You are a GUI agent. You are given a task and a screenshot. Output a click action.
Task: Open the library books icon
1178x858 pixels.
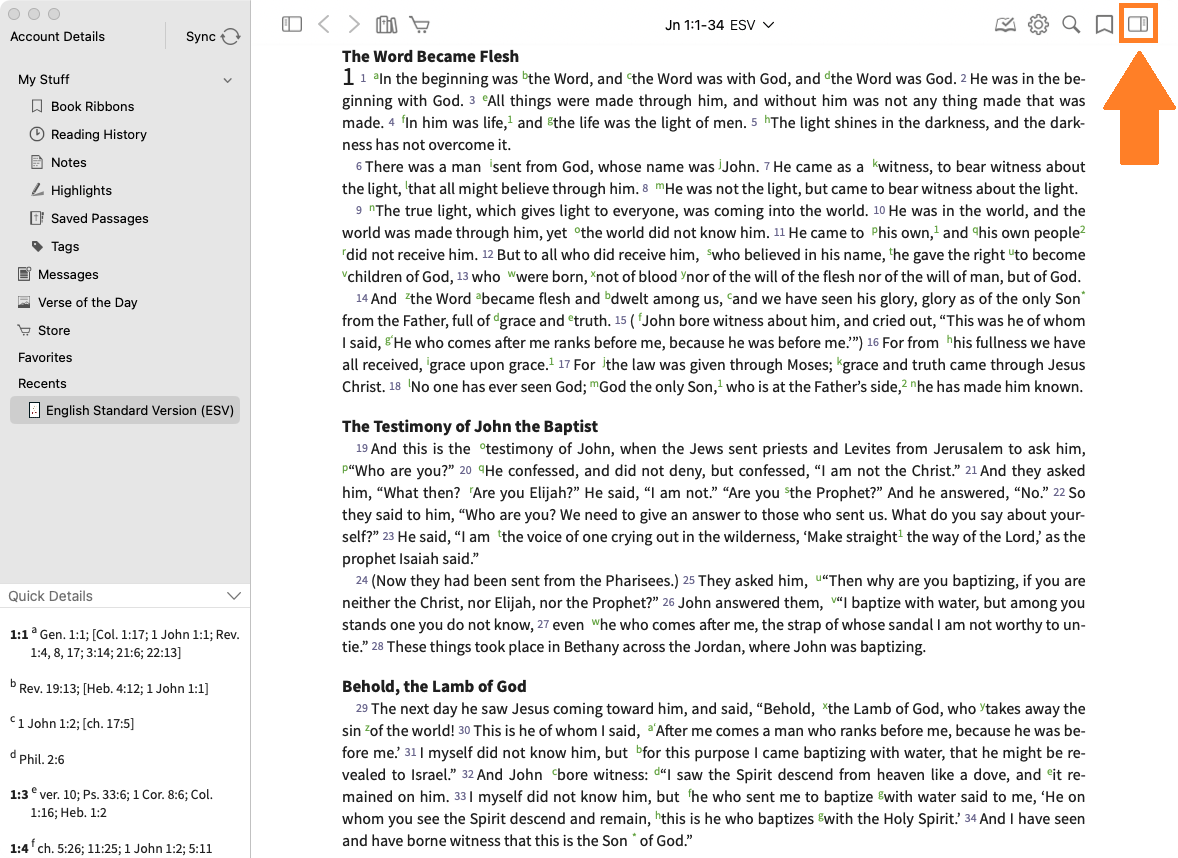pyautogui.click(x=386, y=25)
